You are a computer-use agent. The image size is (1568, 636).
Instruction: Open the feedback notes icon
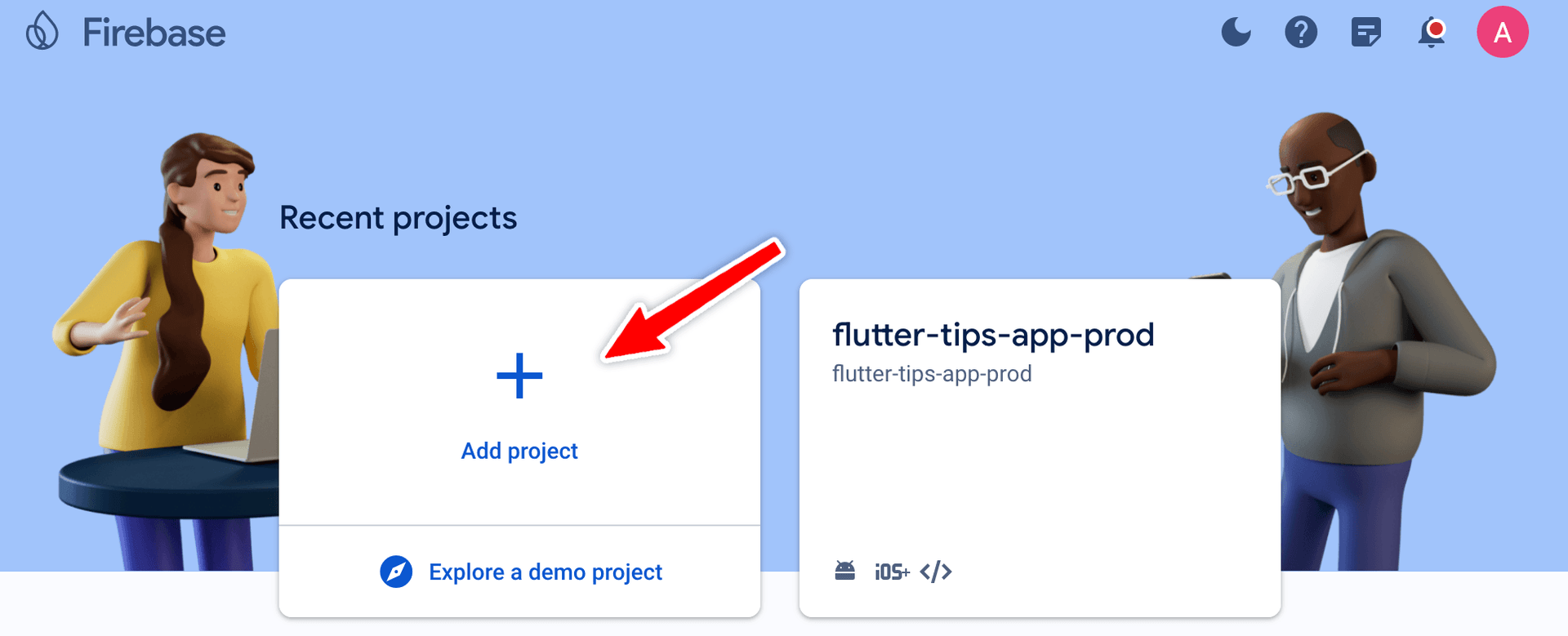pos(1366,33)
